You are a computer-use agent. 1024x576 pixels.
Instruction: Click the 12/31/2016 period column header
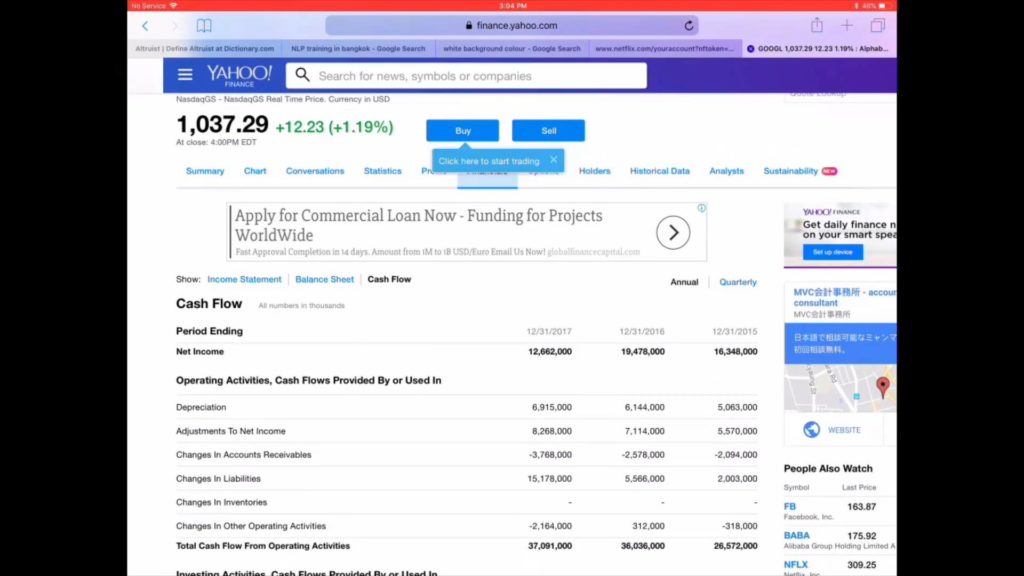(x=642, y=332)
